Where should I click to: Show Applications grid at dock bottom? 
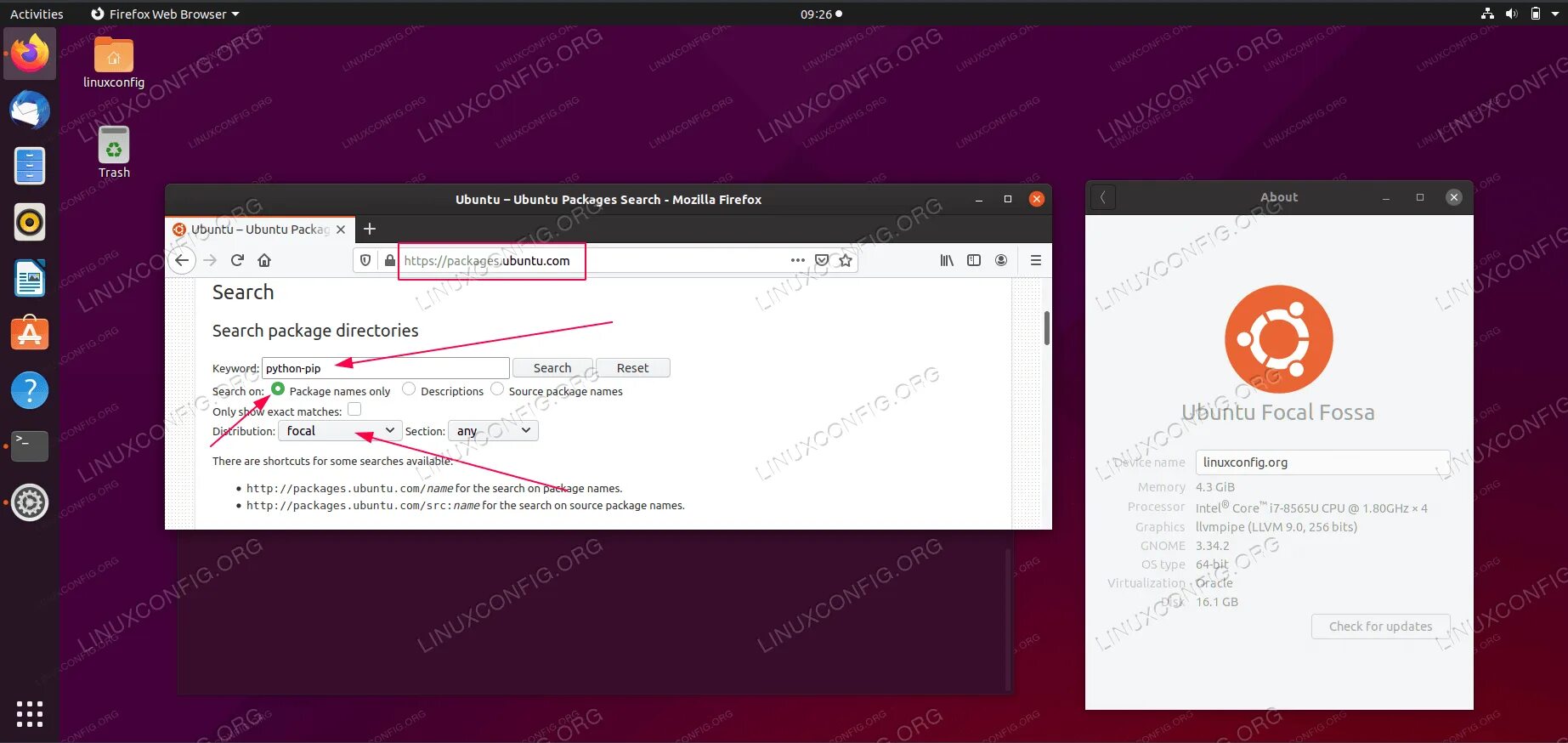pyautogui.click(x=30, y=714)
